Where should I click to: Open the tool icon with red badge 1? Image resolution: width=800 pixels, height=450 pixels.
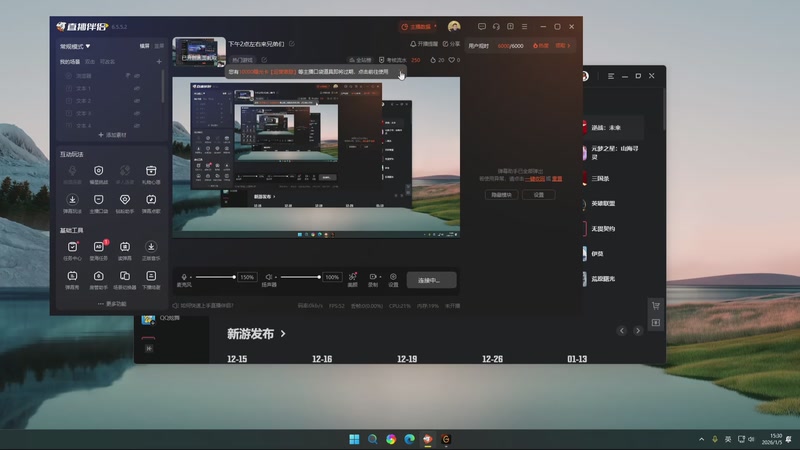pos(98,247)
